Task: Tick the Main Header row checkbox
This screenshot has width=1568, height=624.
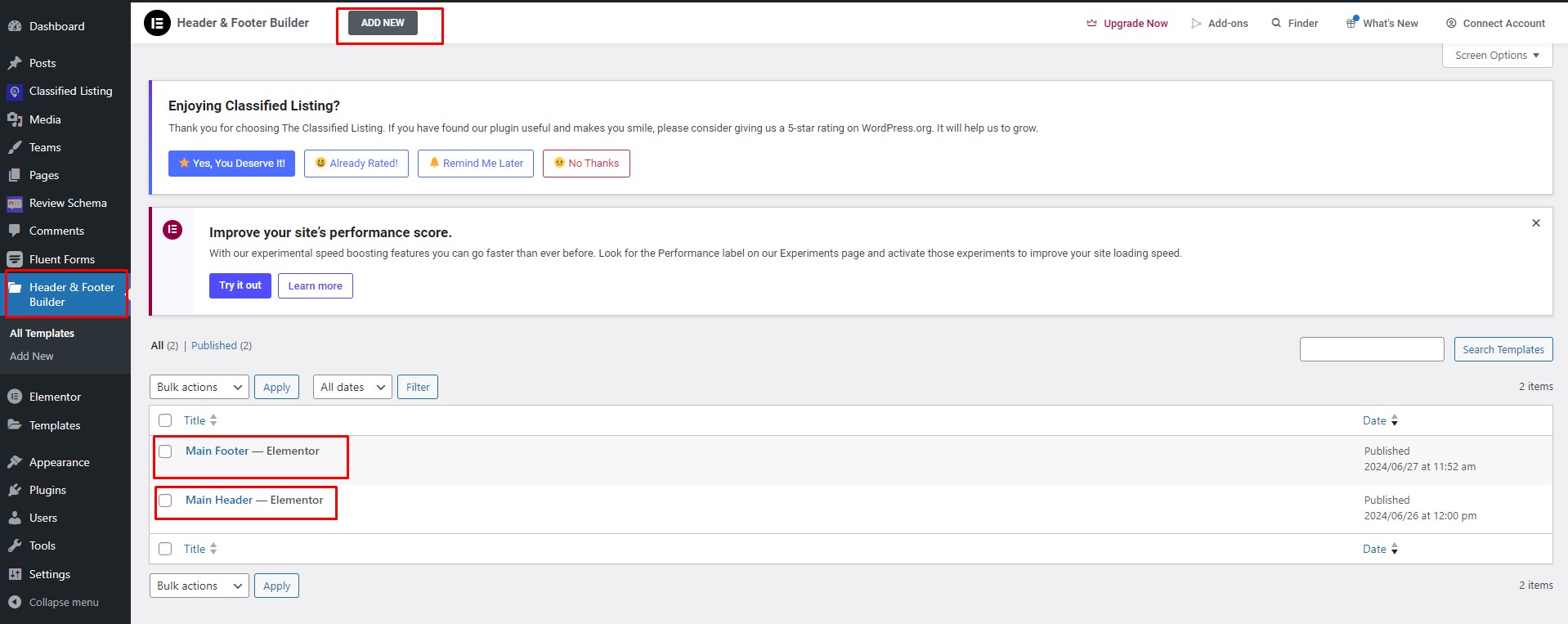Action: (x=165, y=501)
